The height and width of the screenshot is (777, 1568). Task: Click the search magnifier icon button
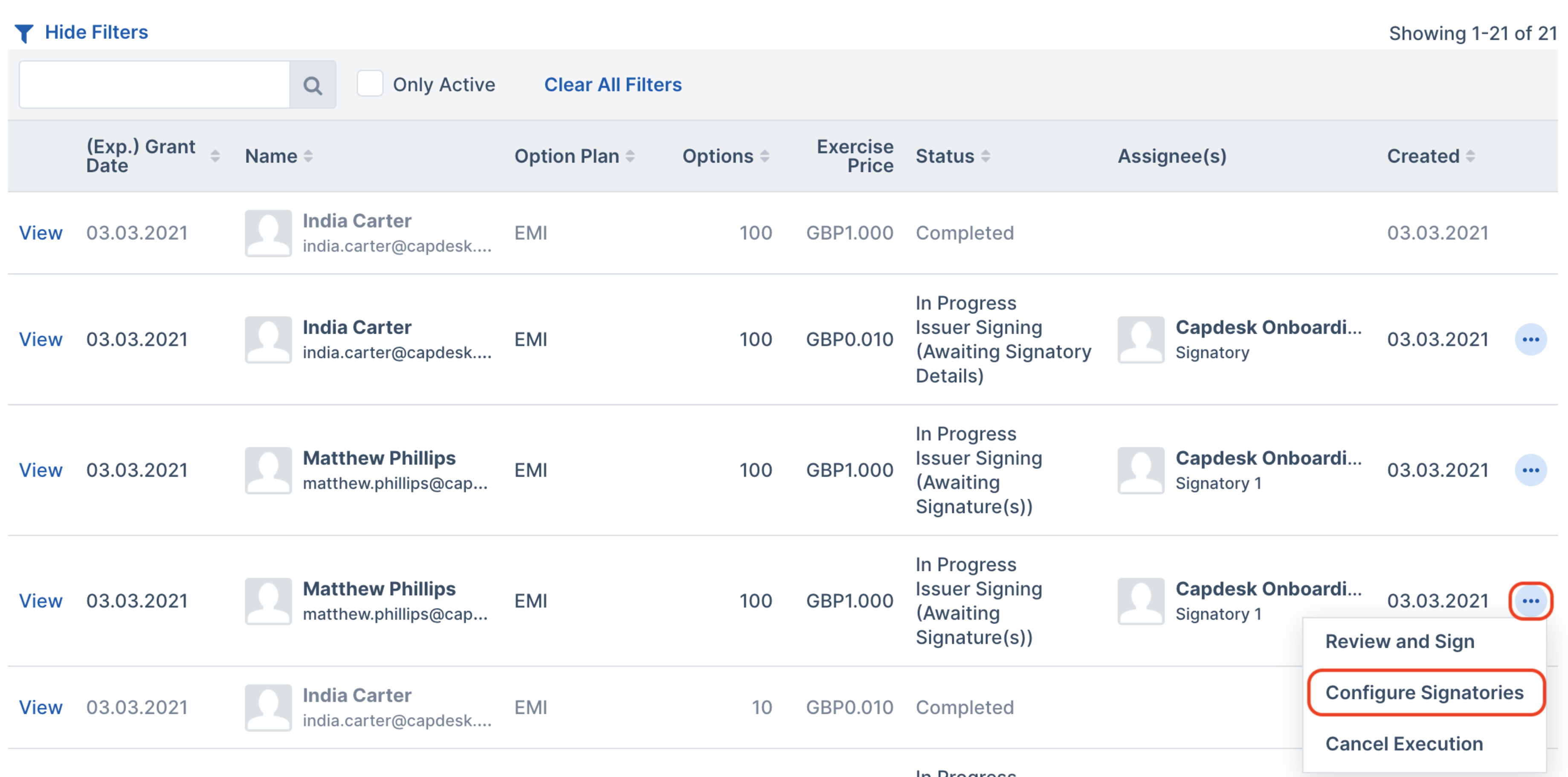click(312, 84)
